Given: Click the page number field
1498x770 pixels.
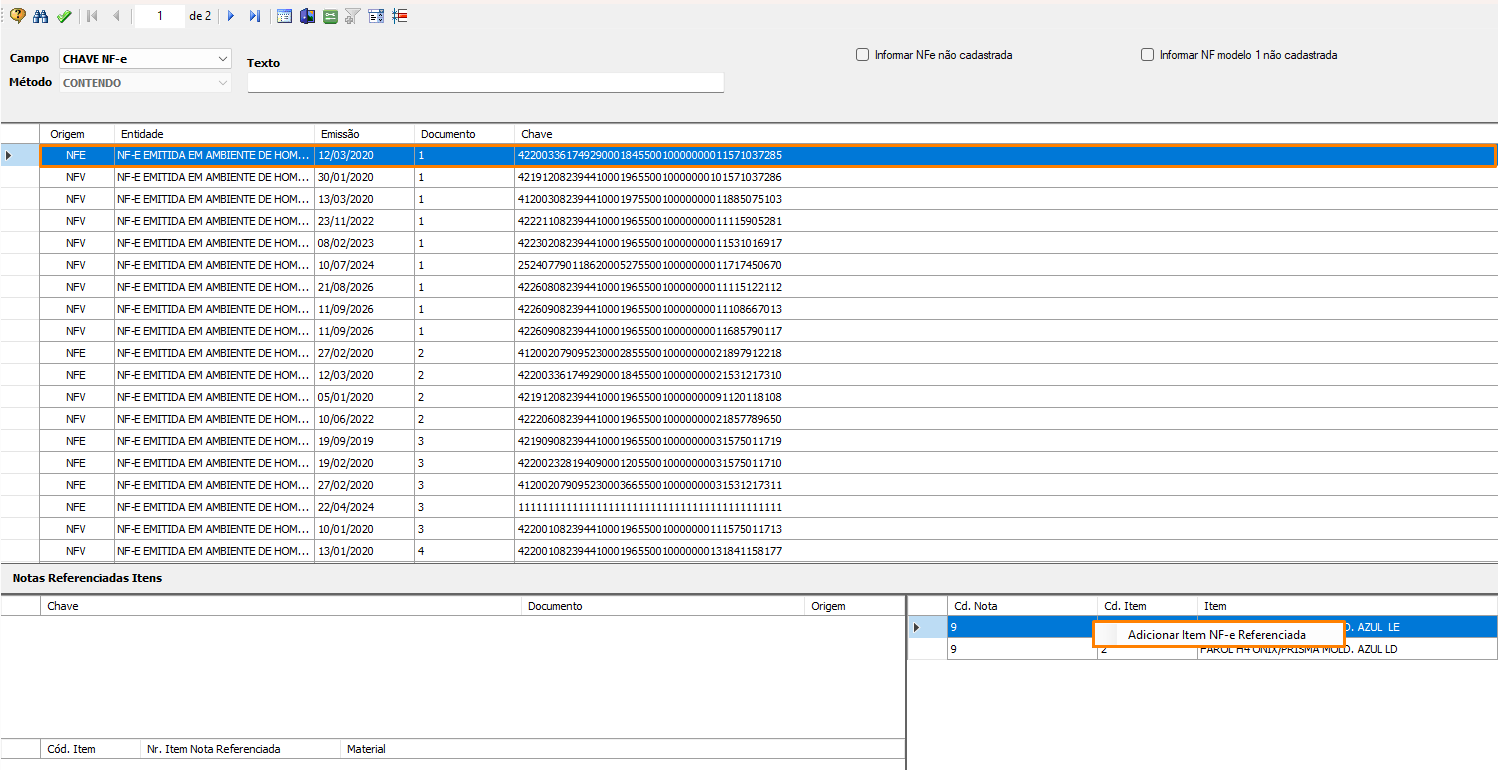Looking at the screenshot, I should point(159,16).
